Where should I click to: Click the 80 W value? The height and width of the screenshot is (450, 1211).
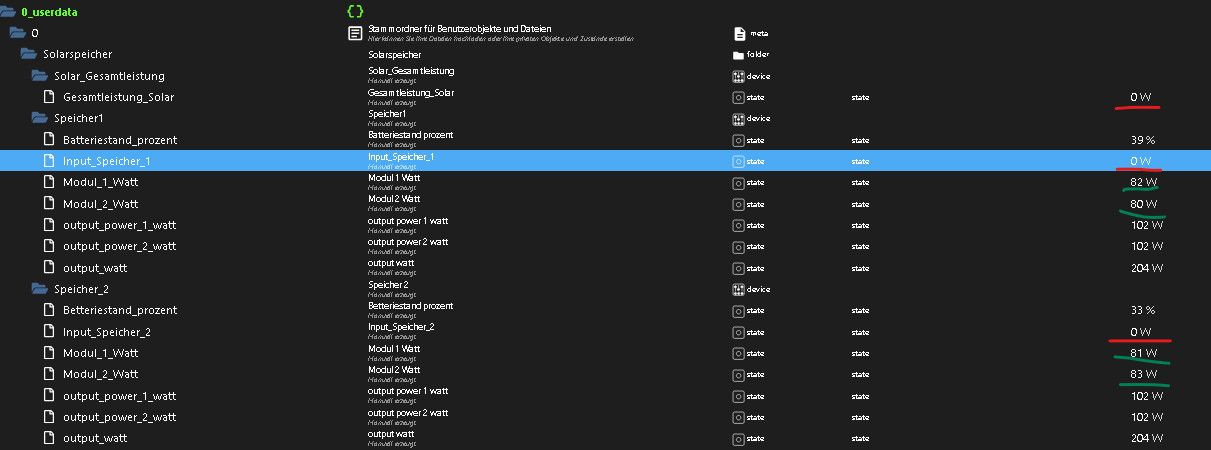(x=1144, y=204)
